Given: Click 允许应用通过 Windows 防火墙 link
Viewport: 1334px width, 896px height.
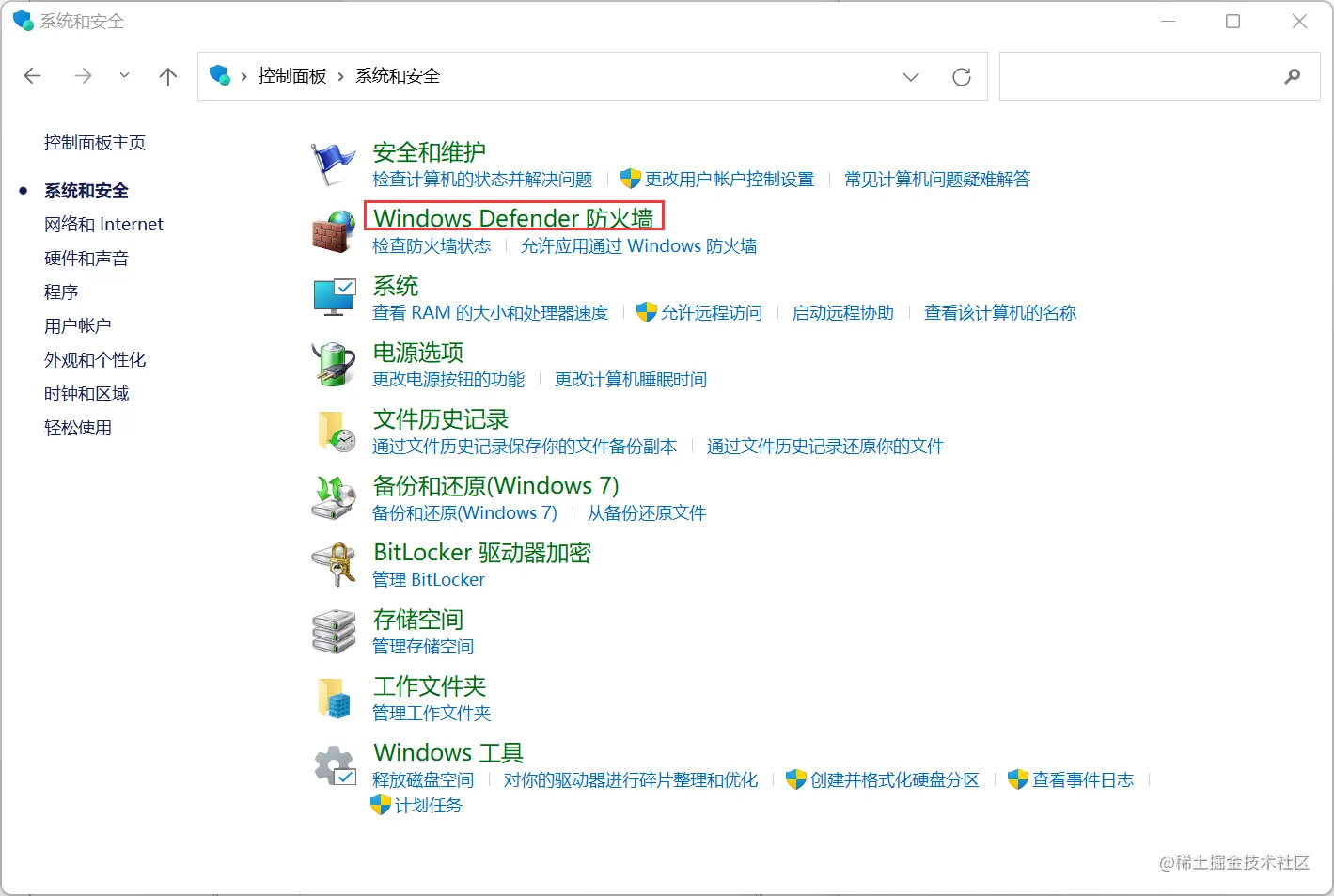Looking at the screenshot, I should [x=639, y=246].
